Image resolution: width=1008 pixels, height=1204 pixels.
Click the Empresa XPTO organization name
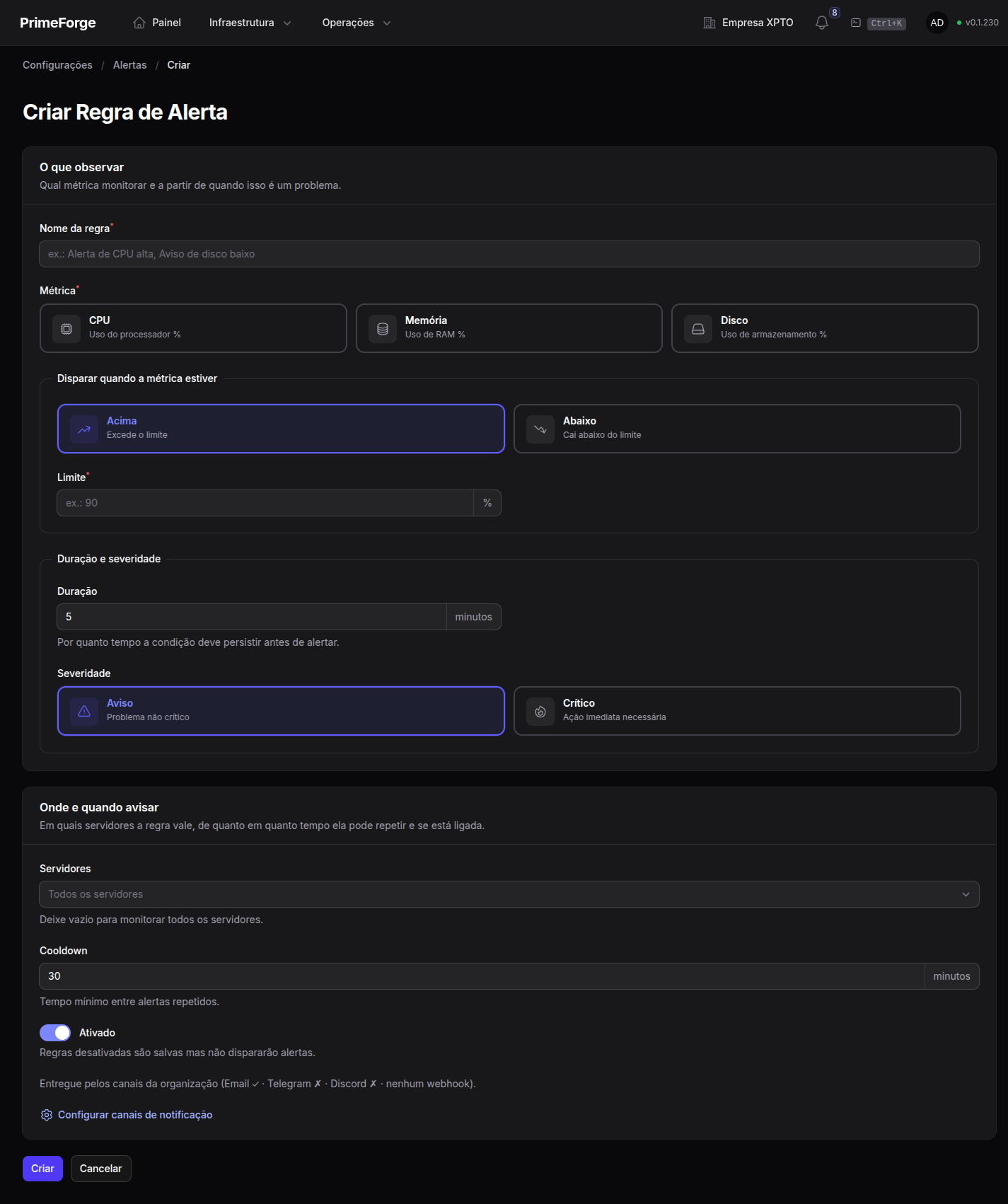(758, 23)
